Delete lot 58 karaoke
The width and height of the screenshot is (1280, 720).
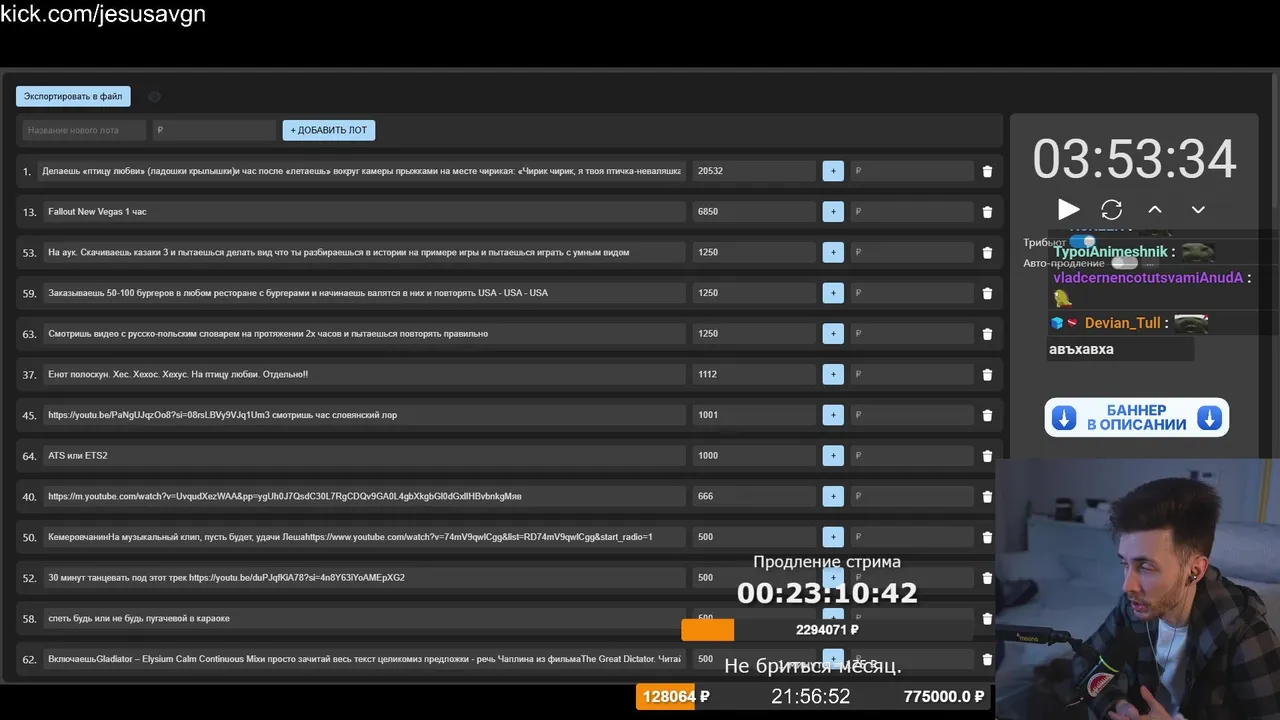coord(987,619)
